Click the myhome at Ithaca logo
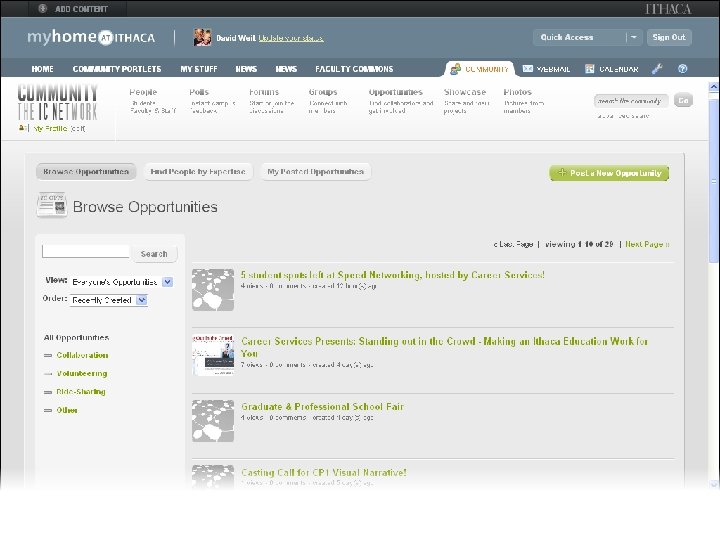Screen dimensions: 720x540 point(91,37)
